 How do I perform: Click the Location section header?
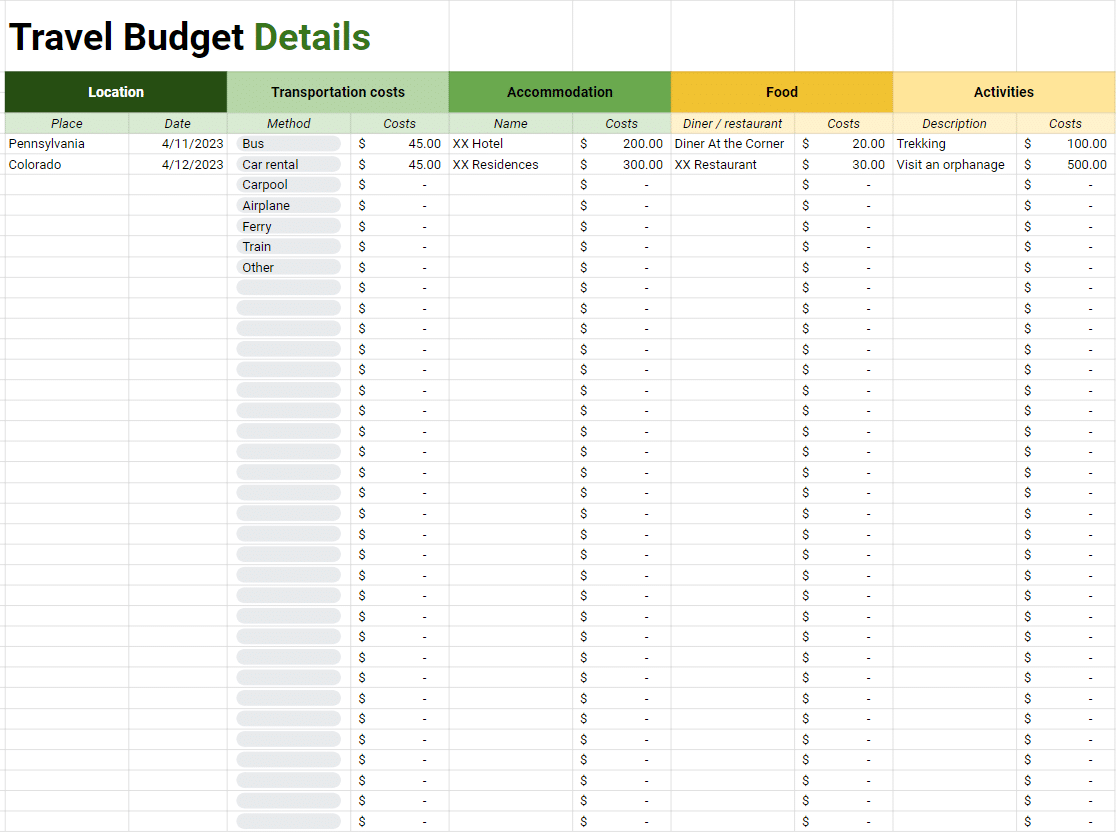(x=115, y=91)
